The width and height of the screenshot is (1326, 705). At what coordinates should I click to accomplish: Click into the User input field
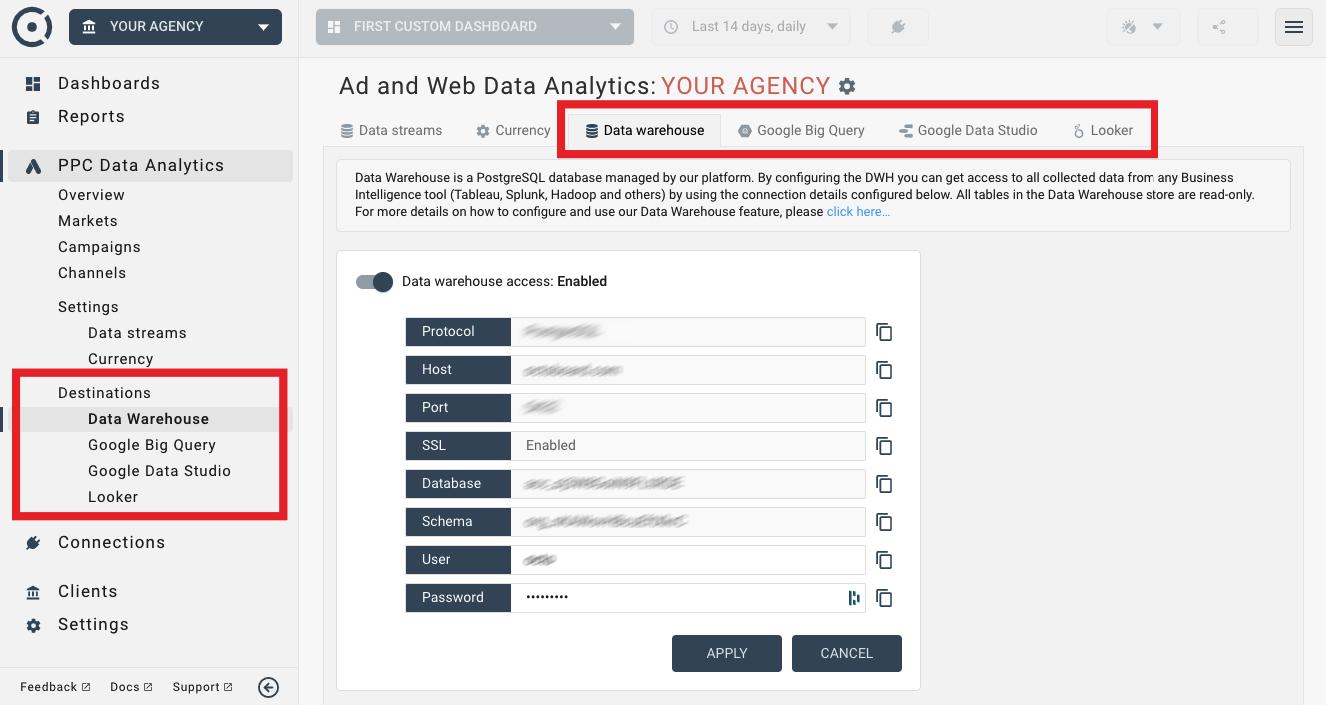pyautogui.click(x=688, y=560)
